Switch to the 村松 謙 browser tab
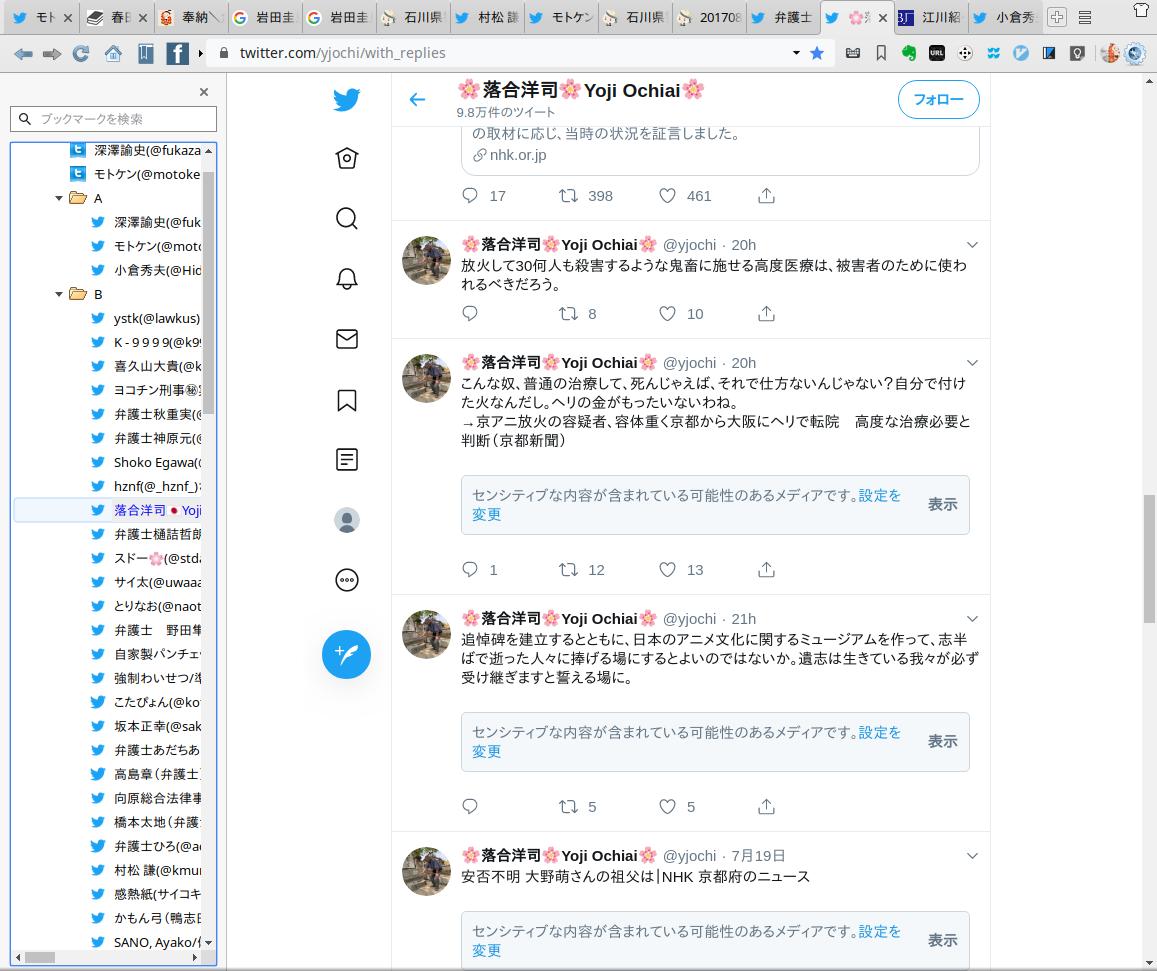This screenshot has width=1157, height=971. point(487,17)
